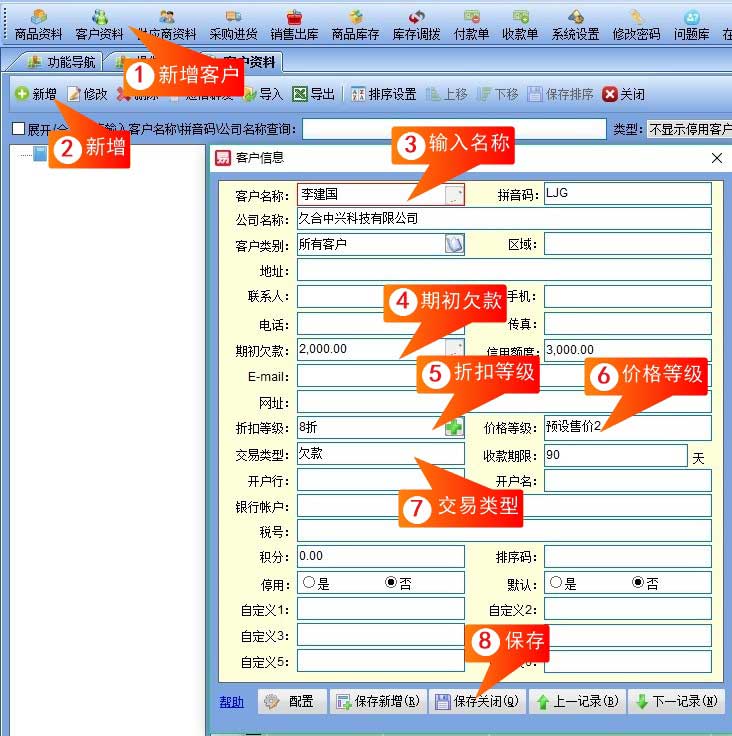The image size is (732, 736).
Task: Select the tree root node icon
Action: click(40, 153)
